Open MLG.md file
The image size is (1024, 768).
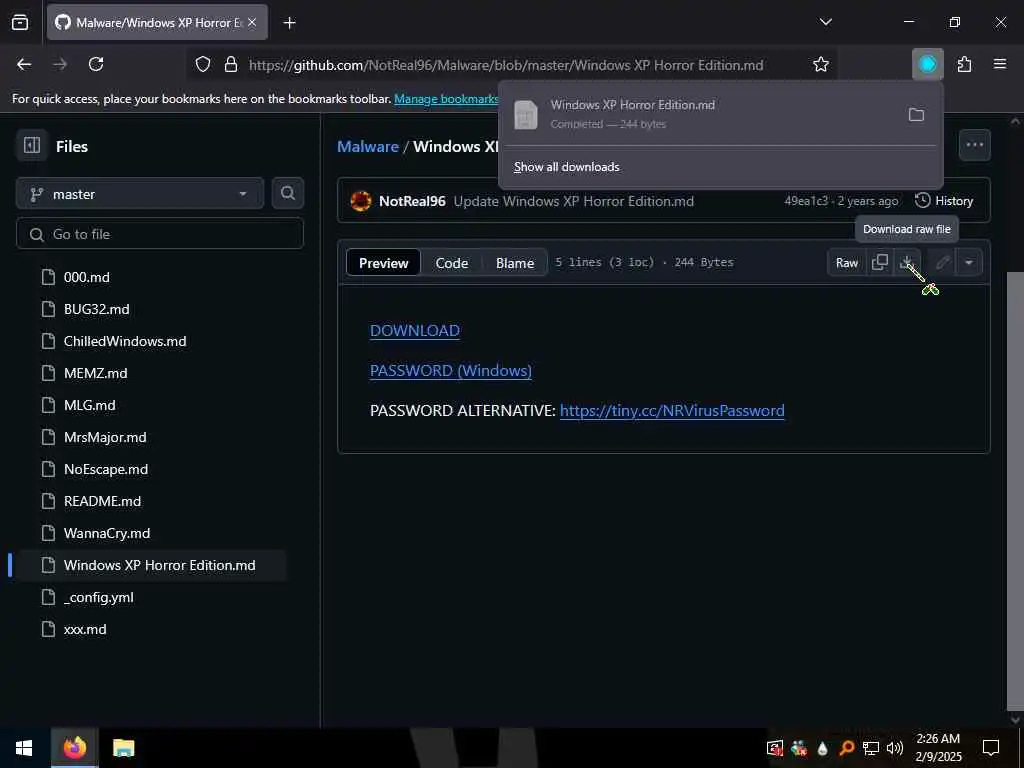point(89,405)
